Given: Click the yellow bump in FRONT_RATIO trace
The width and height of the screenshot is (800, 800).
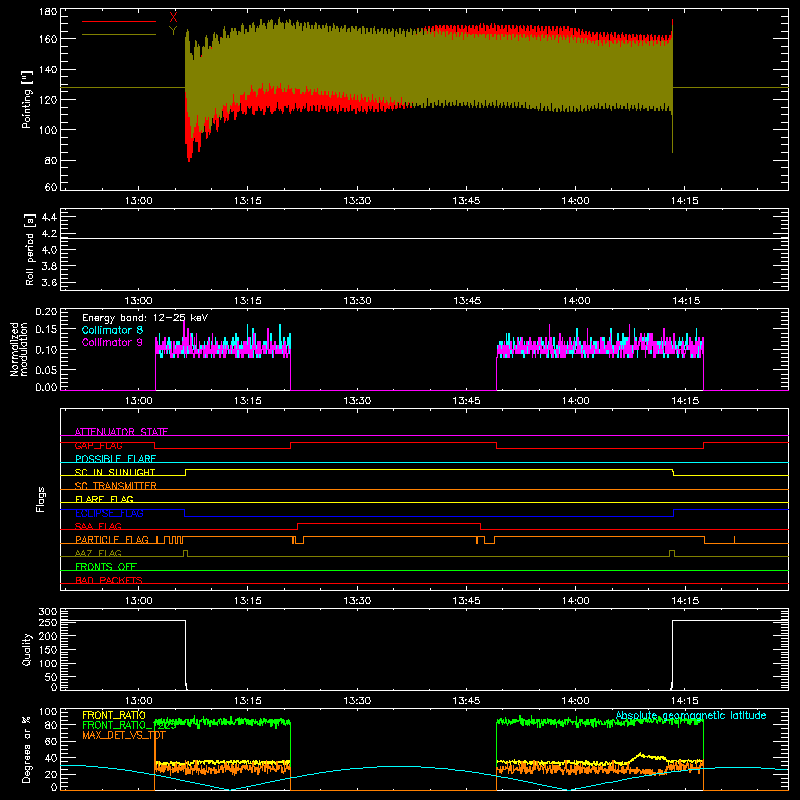Looking at the screenshot, I should [641, 755].
